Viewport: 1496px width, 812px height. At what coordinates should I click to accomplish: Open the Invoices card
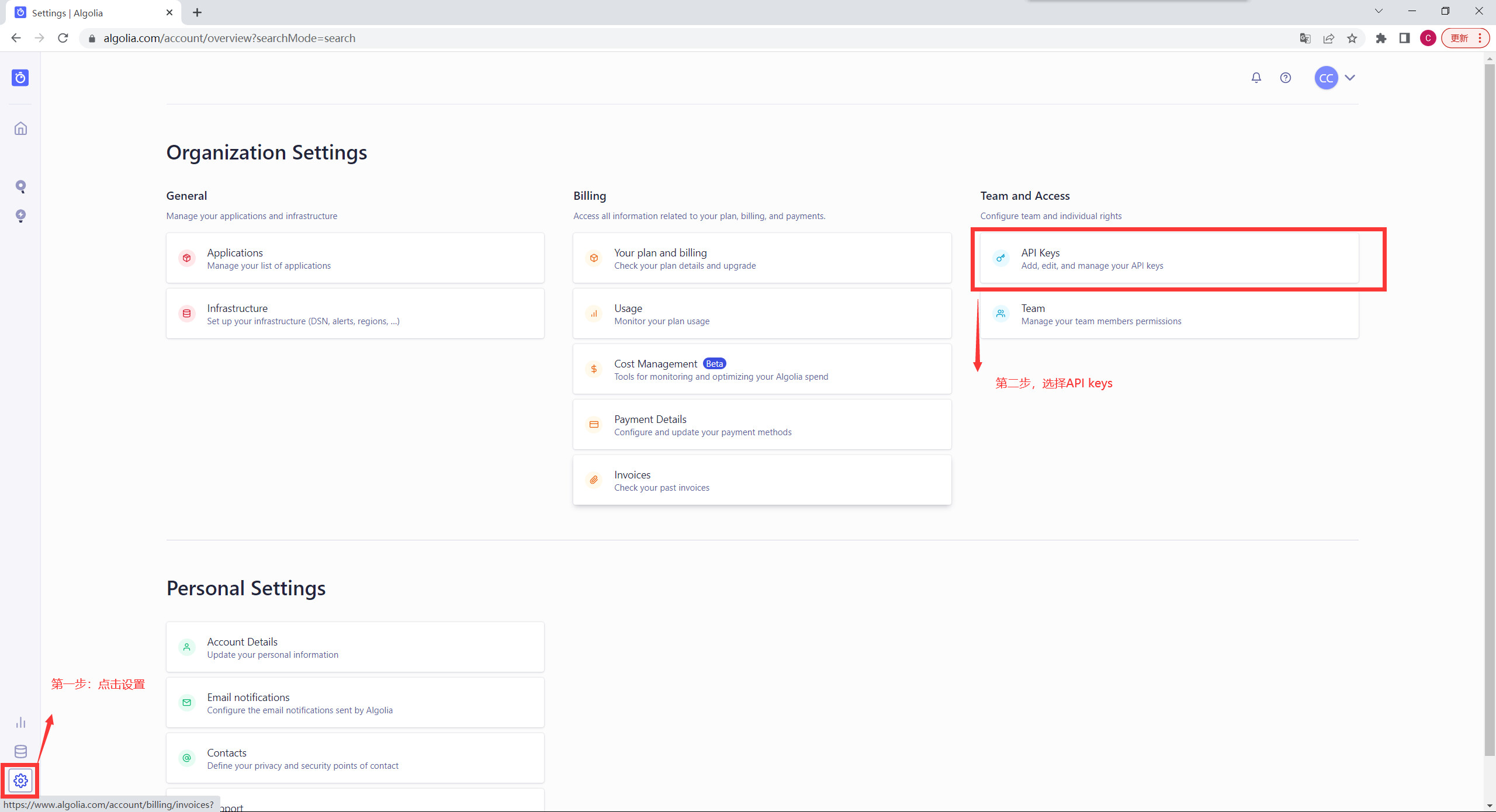point(762,480)
